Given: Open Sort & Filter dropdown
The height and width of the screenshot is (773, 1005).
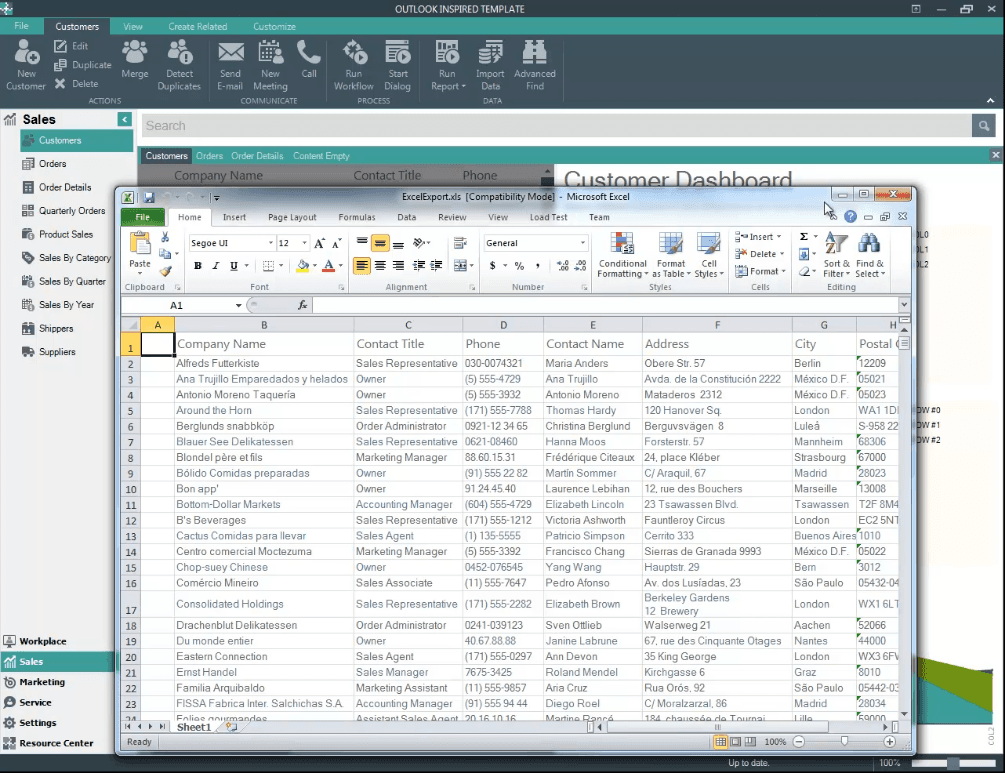Looking at the screenshot, I should (x=836, y=254).
